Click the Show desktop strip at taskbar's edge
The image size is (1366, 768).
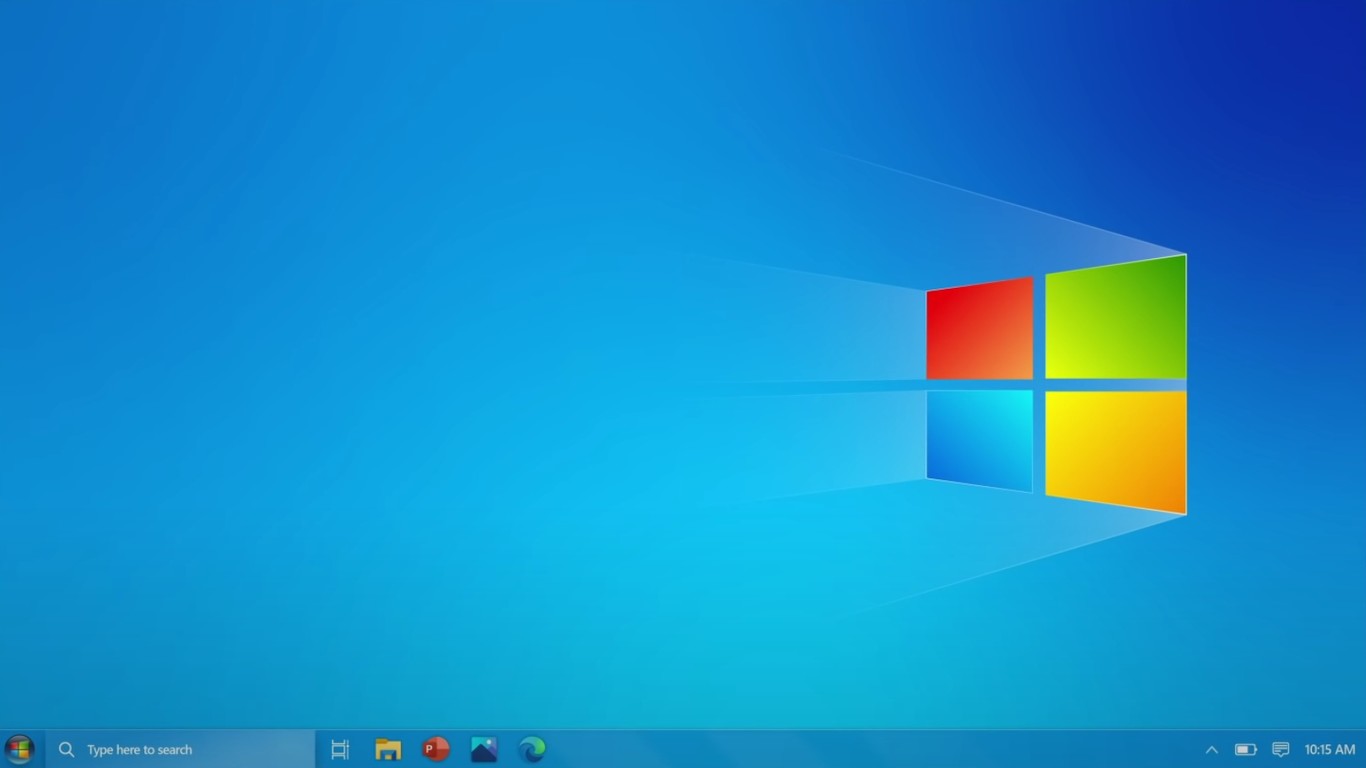click(1364, 749)
